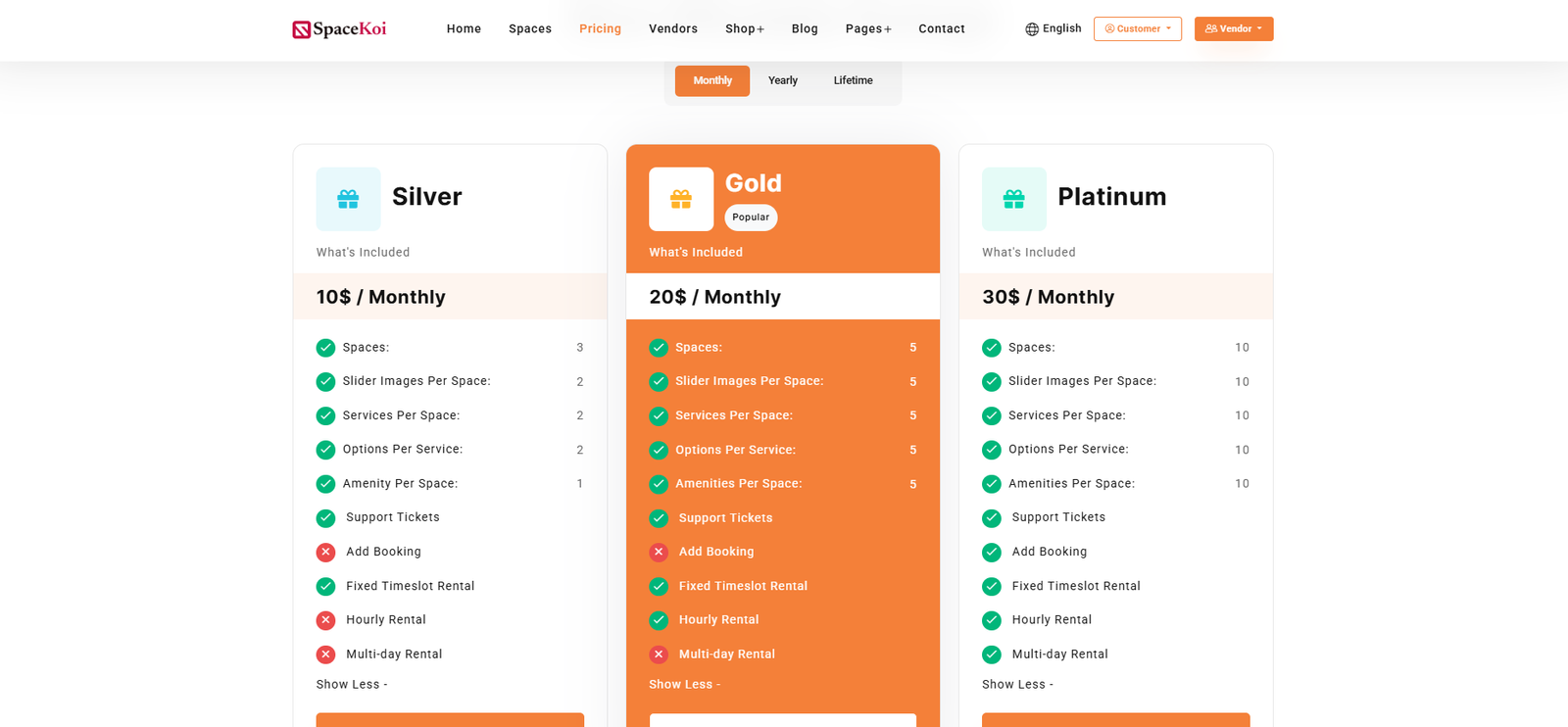The image size is (1568, 727).
Task: Click the Gold plan Popular badge
Action: click(x=751, y=218)
